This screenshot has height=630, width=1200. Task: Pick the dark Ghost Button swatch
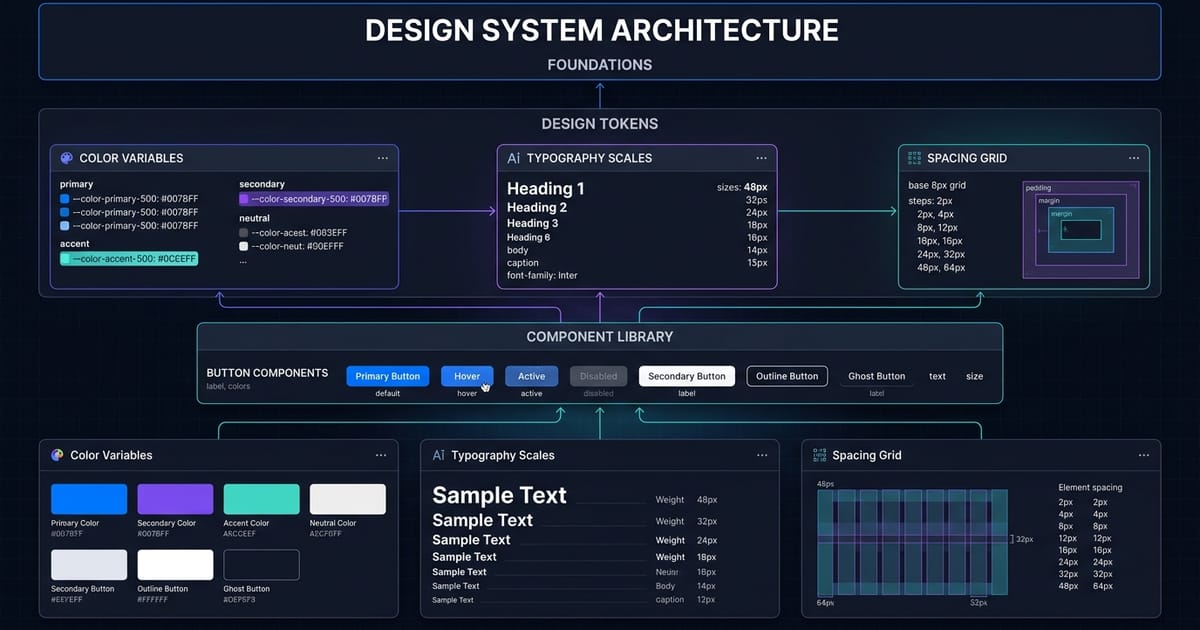tap(261, 565)
